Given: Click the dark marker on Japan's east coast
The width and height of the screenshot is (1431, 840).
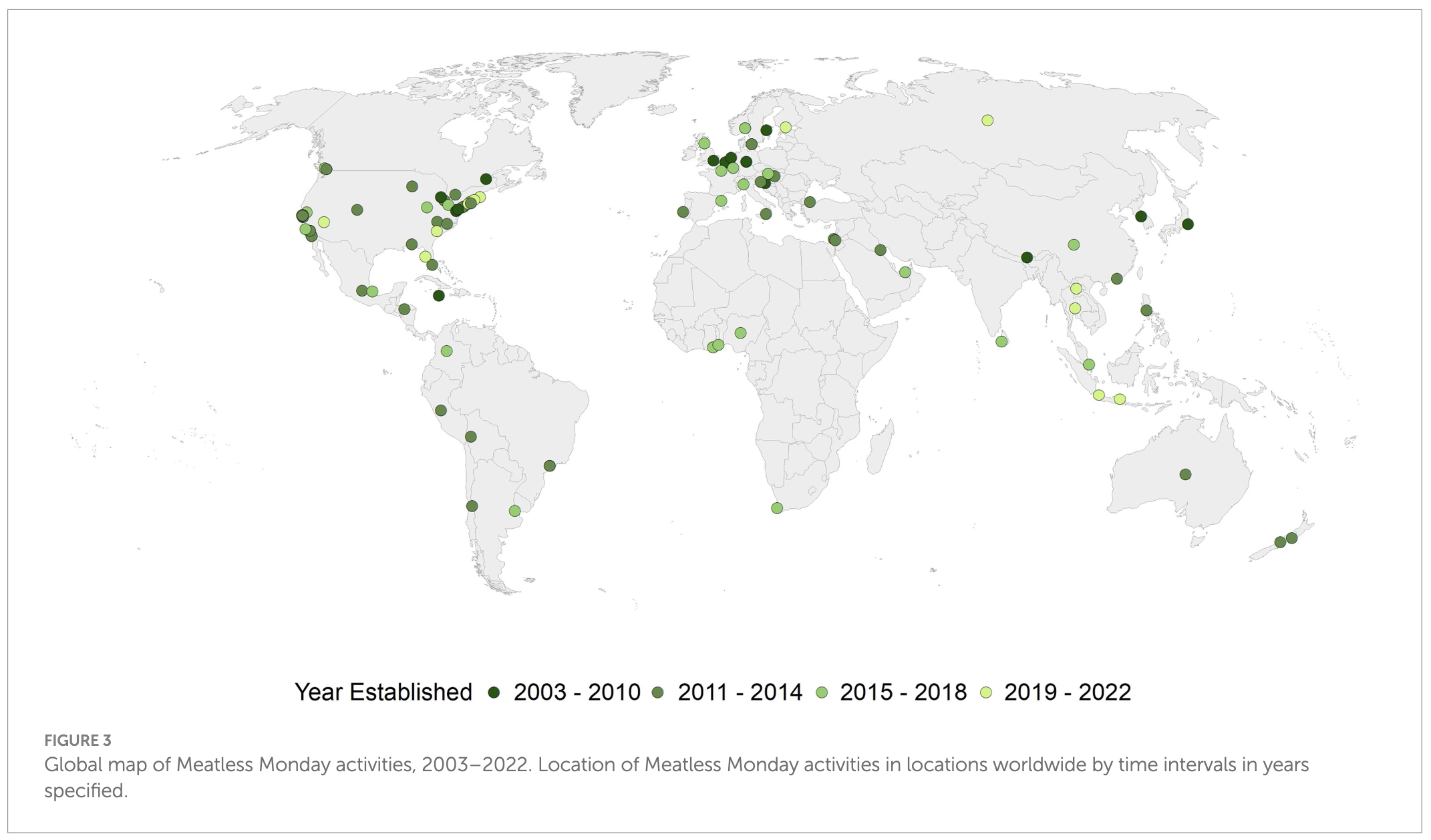Looking at the screenshot, I should point(1187,224).
